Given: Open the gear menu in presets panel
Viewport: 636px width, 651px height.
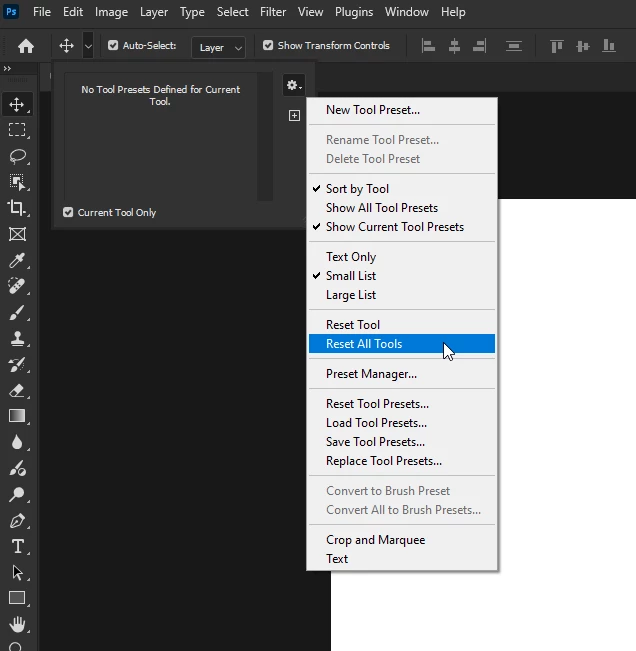Looking at the screenshot, I should [x=294, y=85].
